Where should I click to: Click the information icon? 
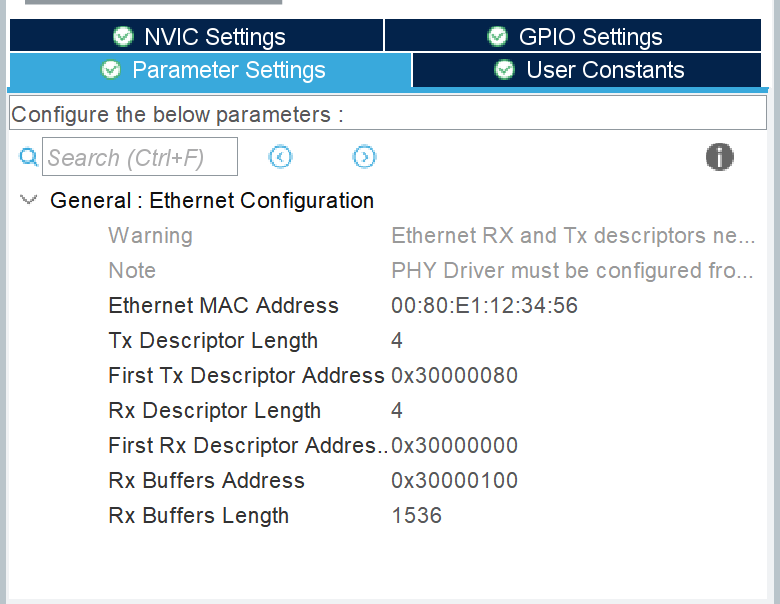coord(719,157)
